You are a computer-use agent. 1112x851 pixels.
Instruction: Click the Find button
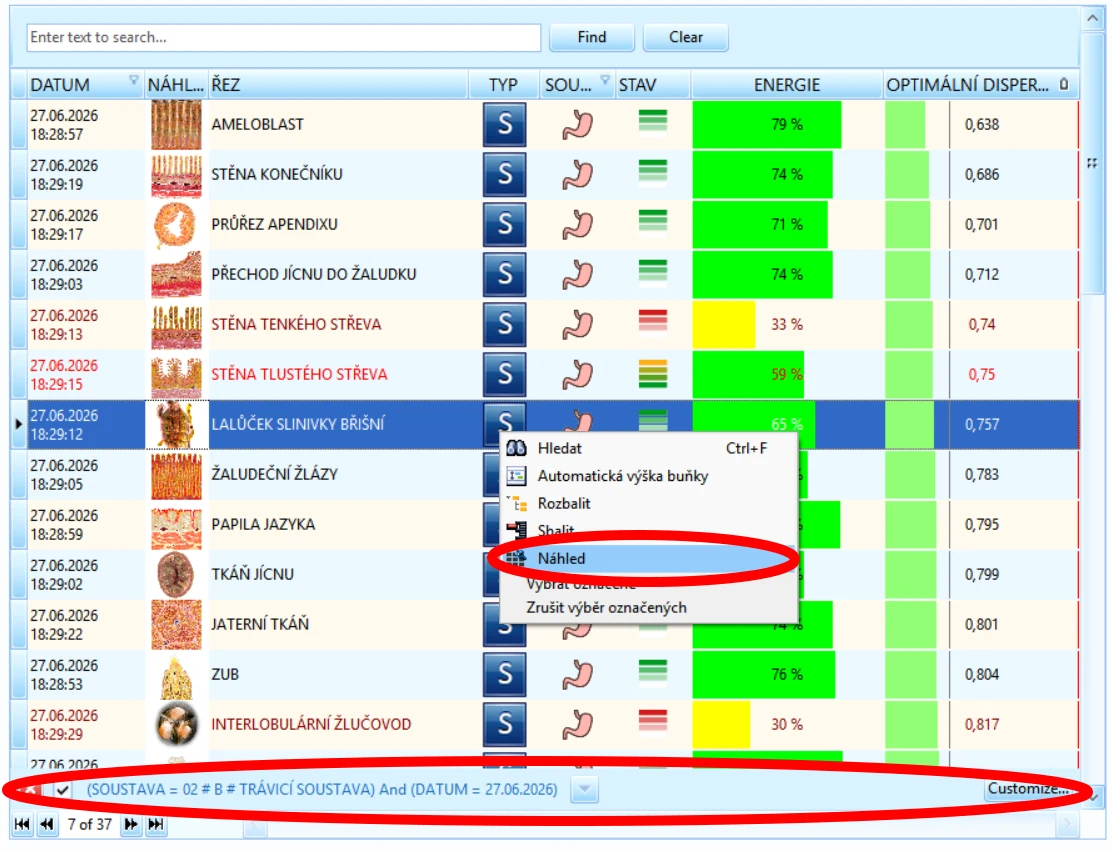592,38
